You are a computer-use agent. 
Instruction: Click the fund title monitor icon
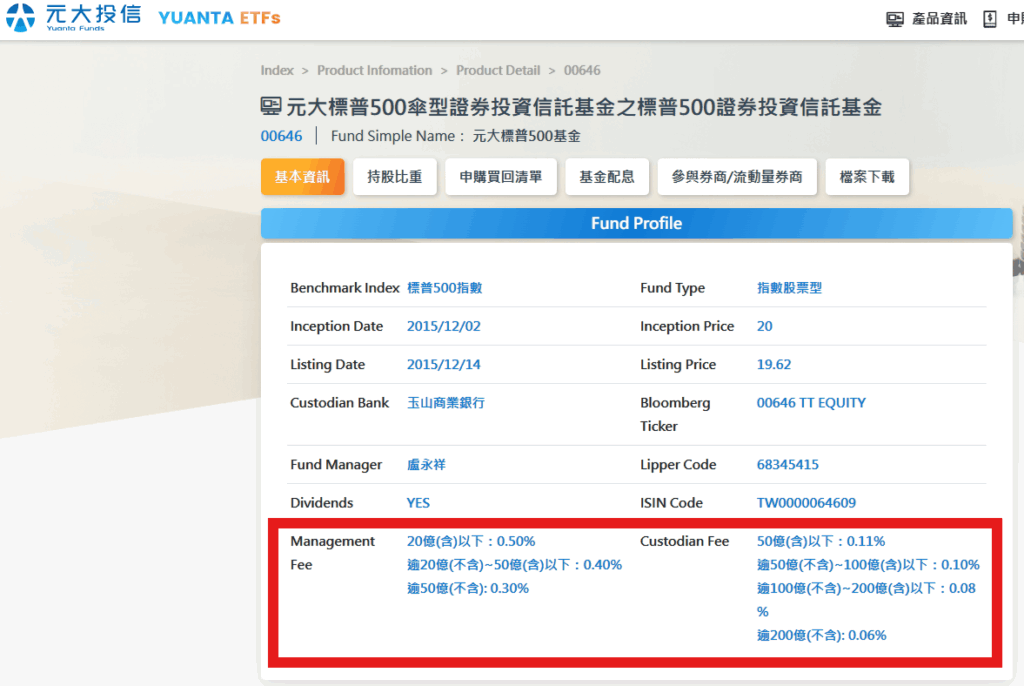pos(271,106)
